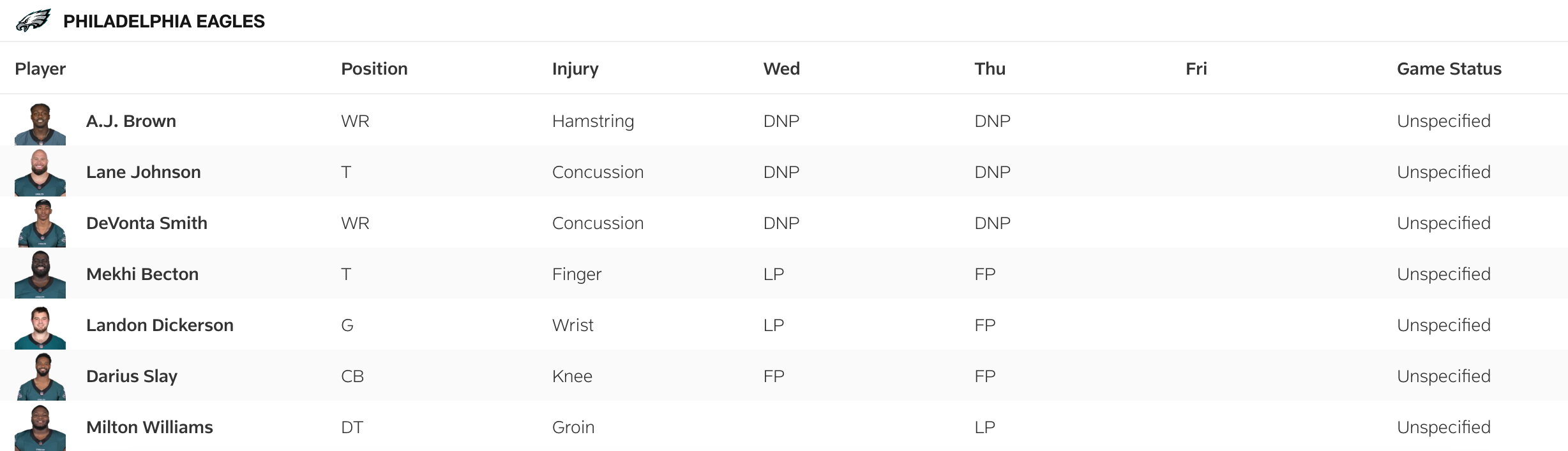The height and width of the screenshot is (451, 1568).
Task: Open the Darius Slay player link
Action: click(132, 376)
